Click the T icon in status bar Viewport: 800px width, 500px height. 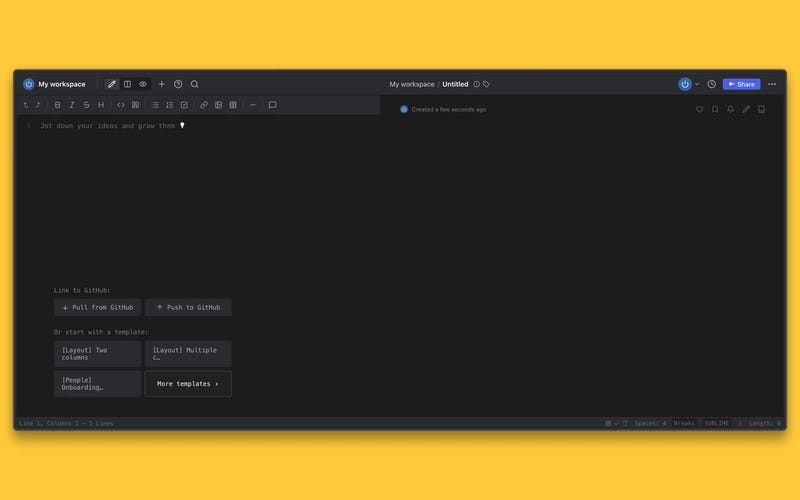pos(626,423)
